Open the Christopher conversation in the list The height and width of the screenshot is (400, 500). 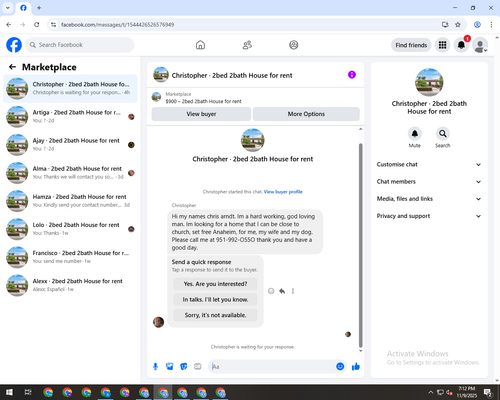70,88
